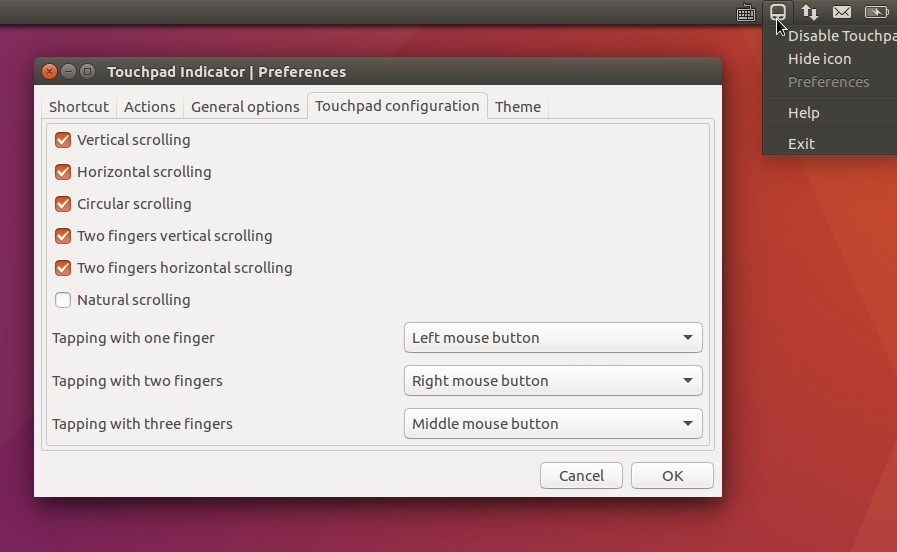Image resolution: width=897 pixels, height=552 pixels.
Task: Open the keyboard indicator in the top panel
Action: (745, 12)
